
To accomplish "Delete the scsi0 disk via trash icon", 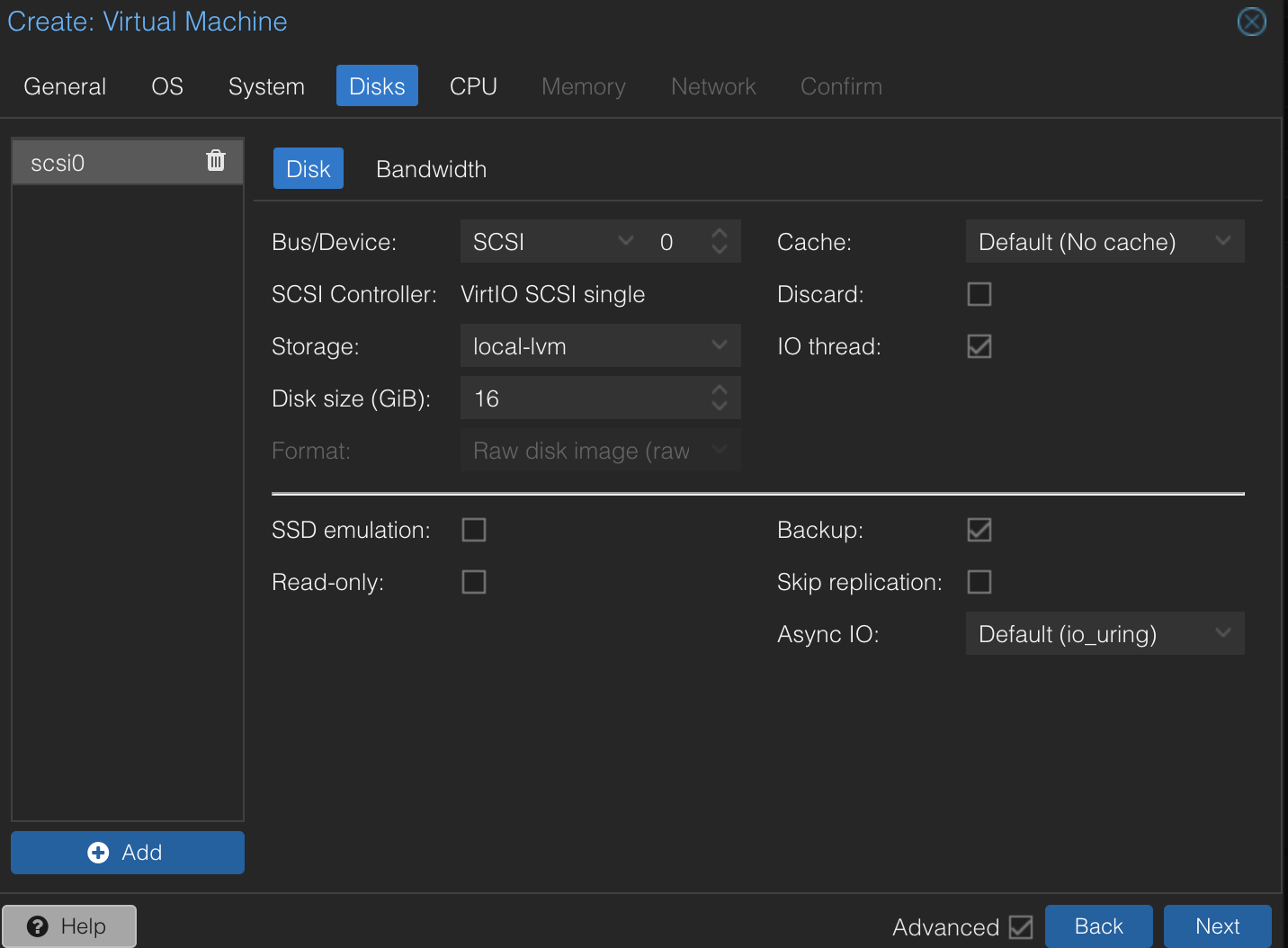I will (216, 160).
